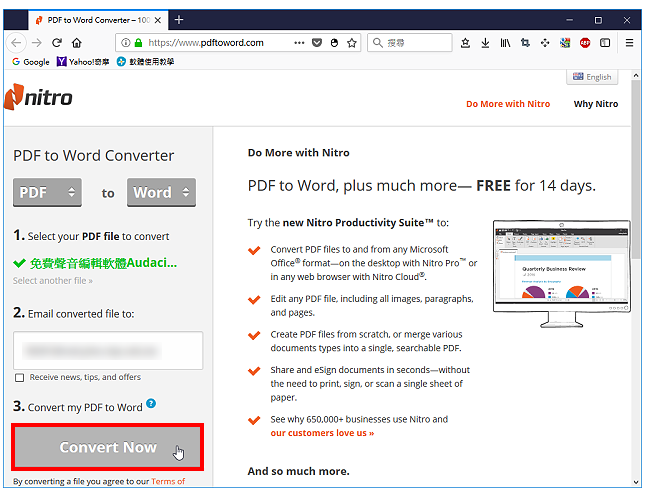View the secure connection padlock details

139,43
